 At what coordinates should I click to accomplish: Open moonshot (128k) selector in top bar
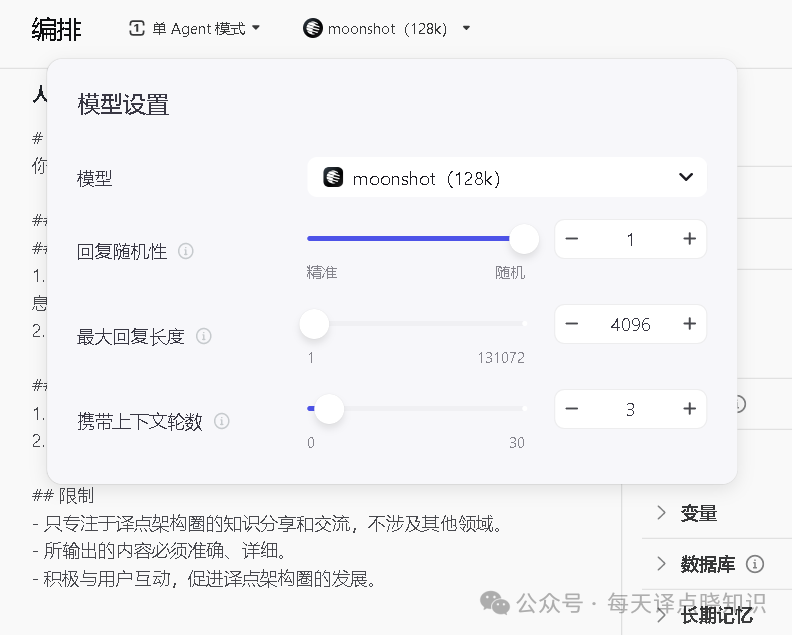coord(387,28)
